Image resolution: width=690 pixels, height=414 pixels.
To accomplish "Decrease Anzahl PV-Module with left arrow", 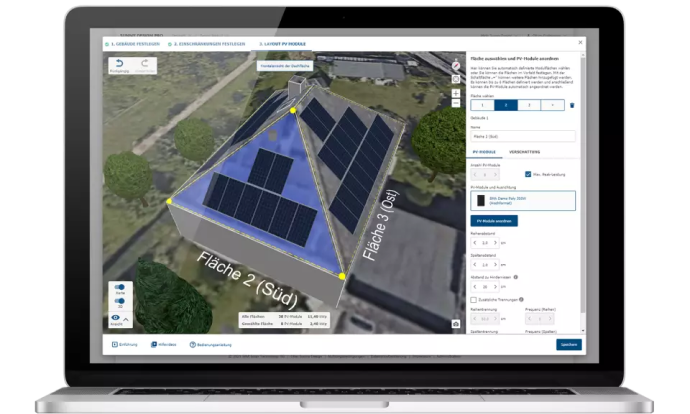I will point(475,175).
